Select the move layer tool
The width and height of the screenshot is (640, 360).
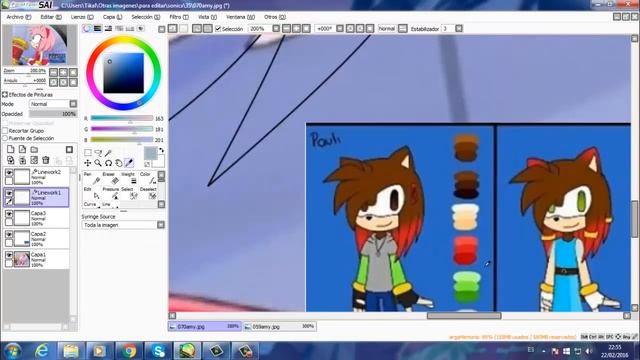88,163
